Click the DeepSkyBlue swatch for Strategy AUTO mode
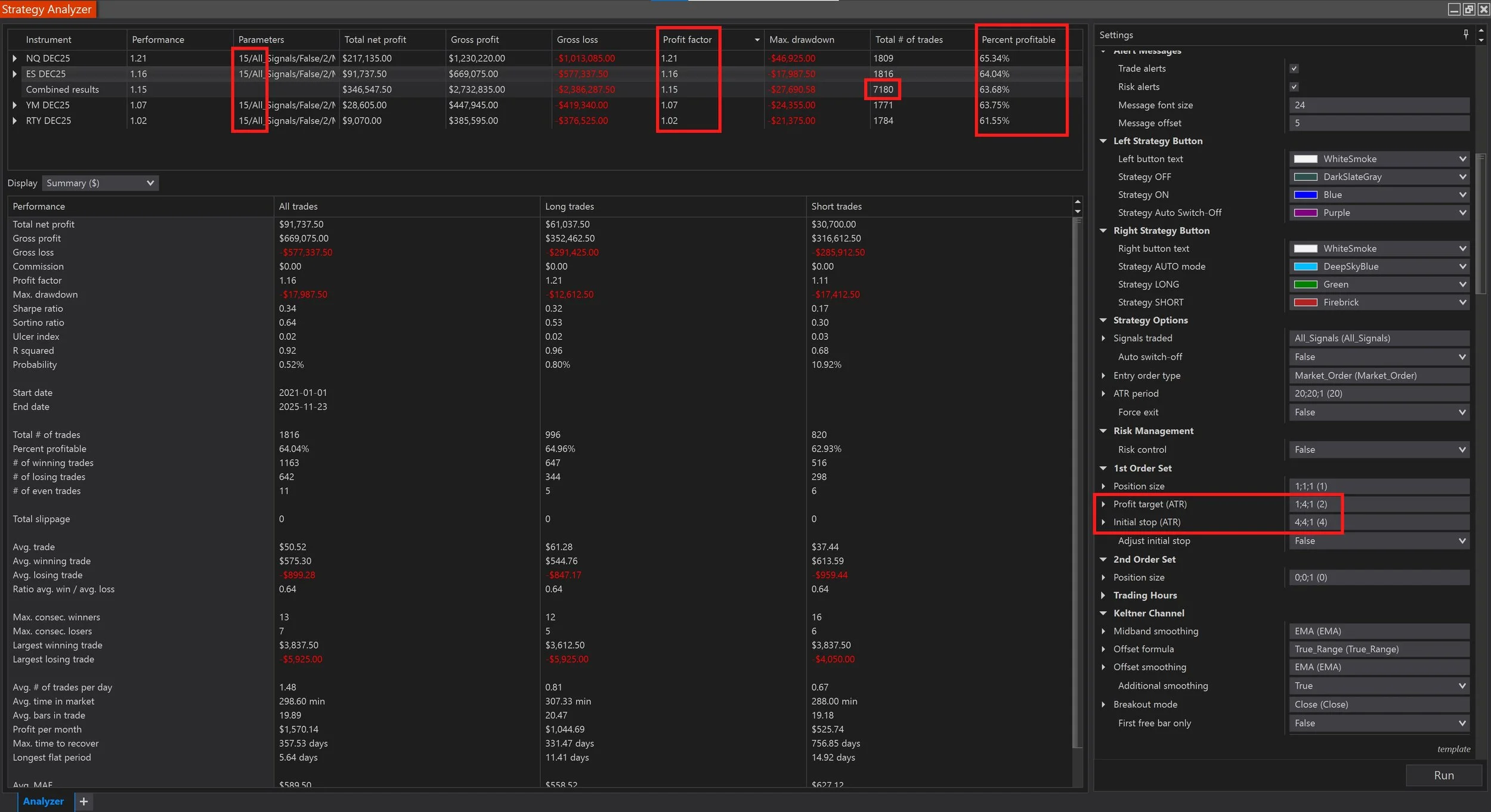 1307,266
